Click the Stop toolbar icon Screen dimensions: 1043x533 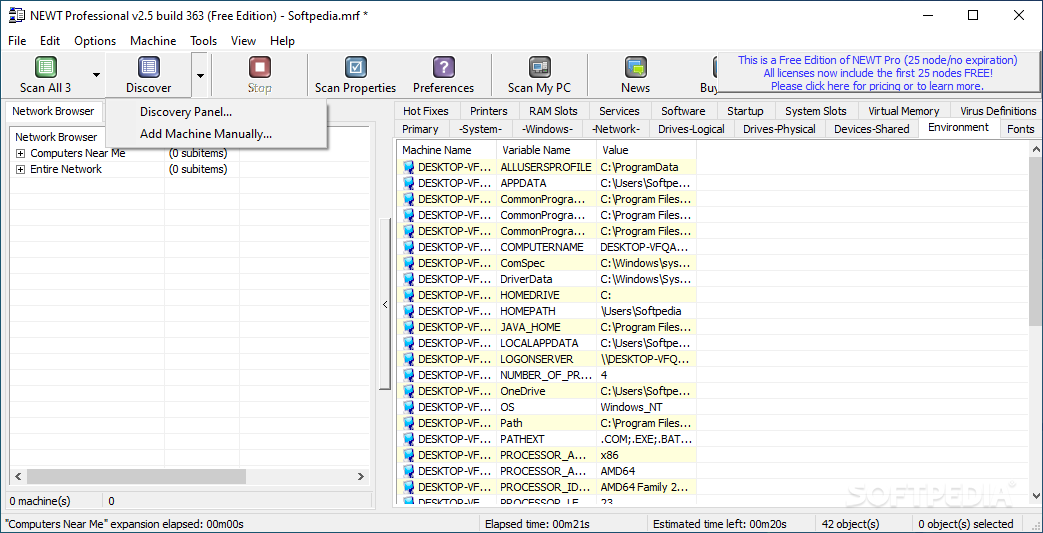tap(259, 67)
